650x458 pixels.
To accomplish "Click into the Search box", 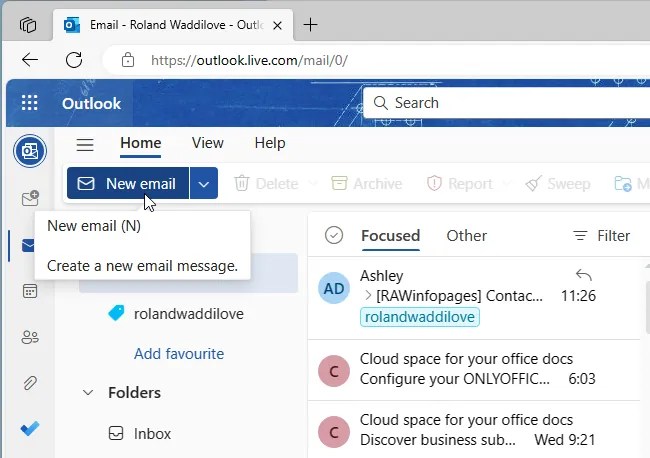I will click(506, 103).
